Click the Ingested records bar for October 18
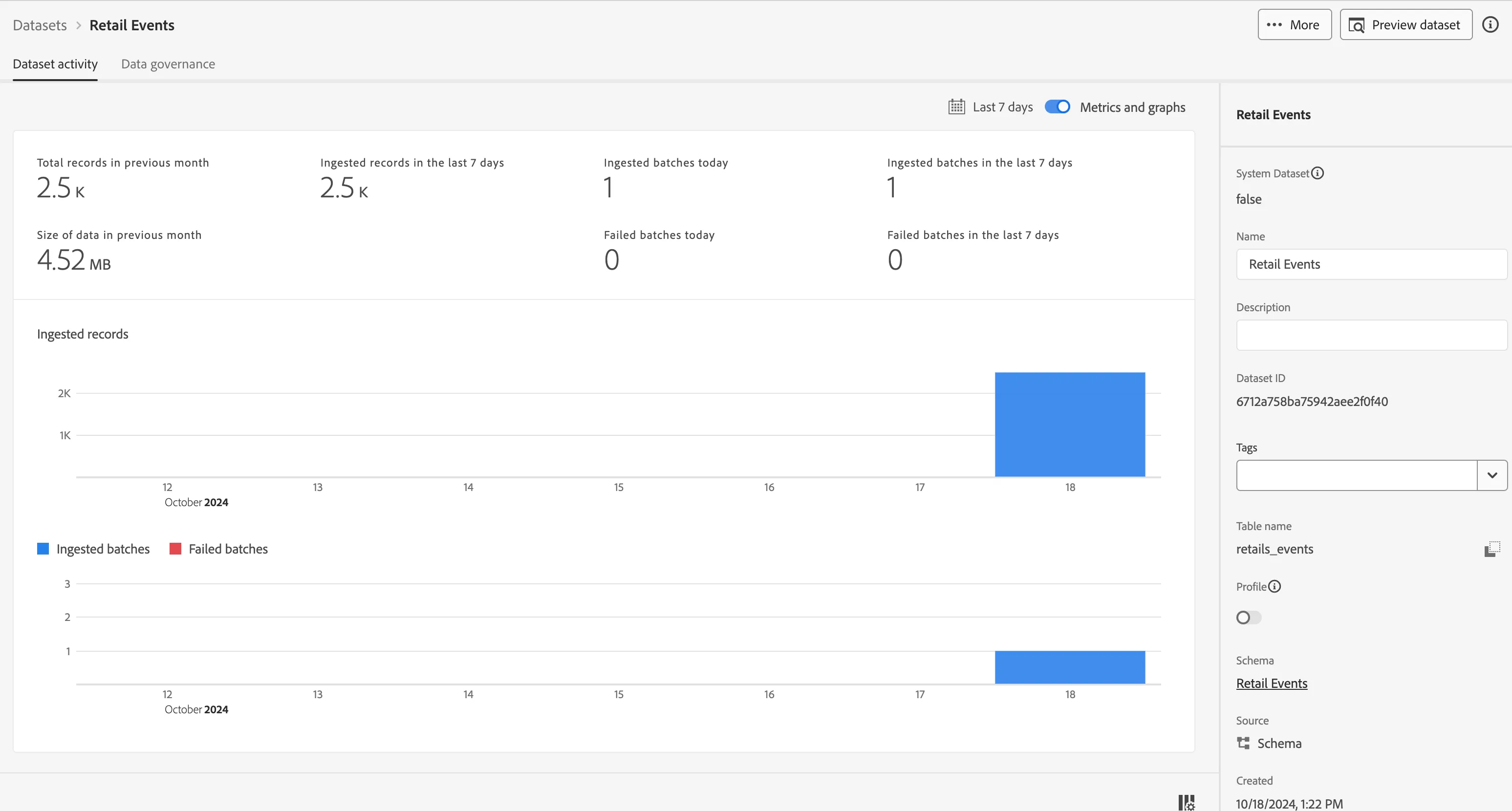Image resolution: width=1512 pixels, height=811 pixels. tap(1069, 424)
